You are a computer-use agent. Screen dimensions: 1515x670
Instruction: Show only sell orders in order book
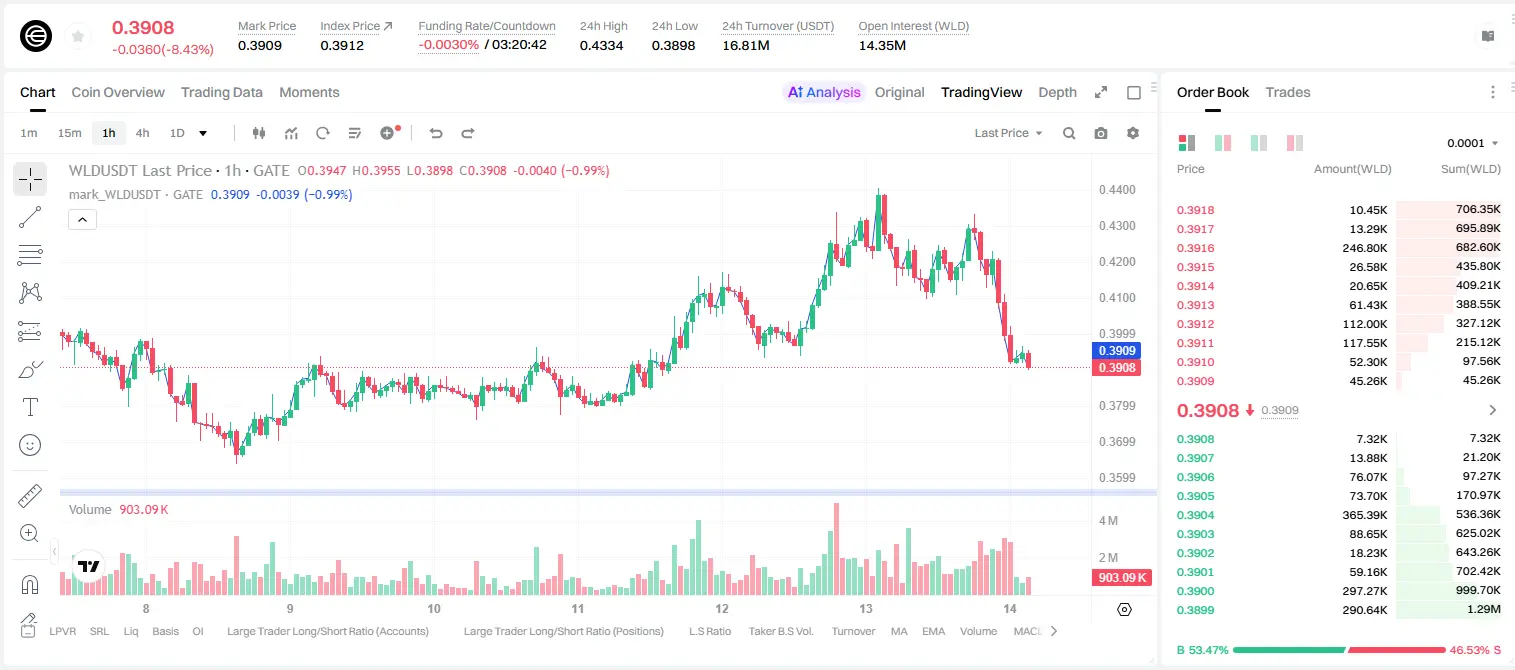(x=1295, y=143)
